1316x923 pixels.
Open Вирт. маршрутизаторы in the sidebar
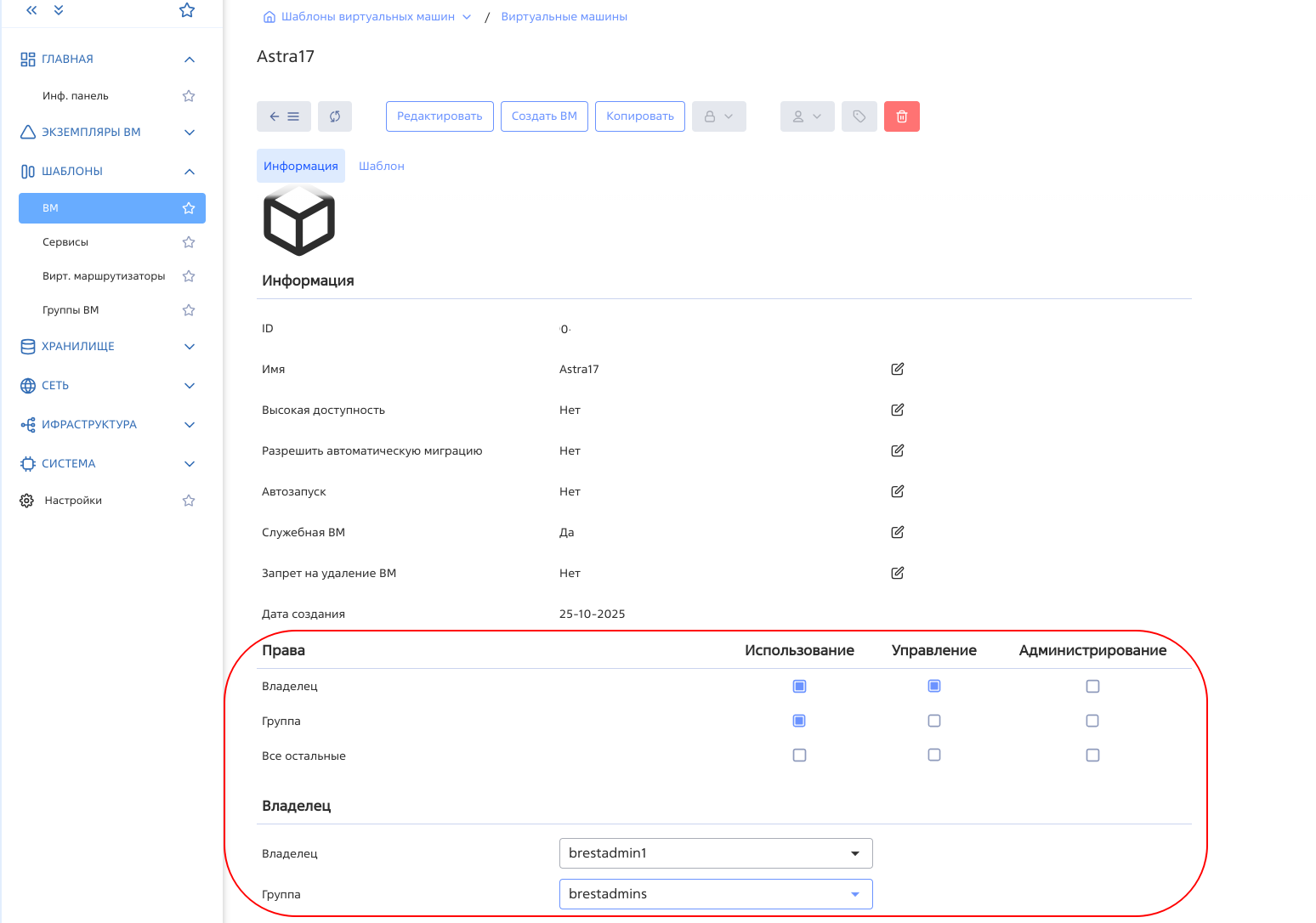point(104,276)
